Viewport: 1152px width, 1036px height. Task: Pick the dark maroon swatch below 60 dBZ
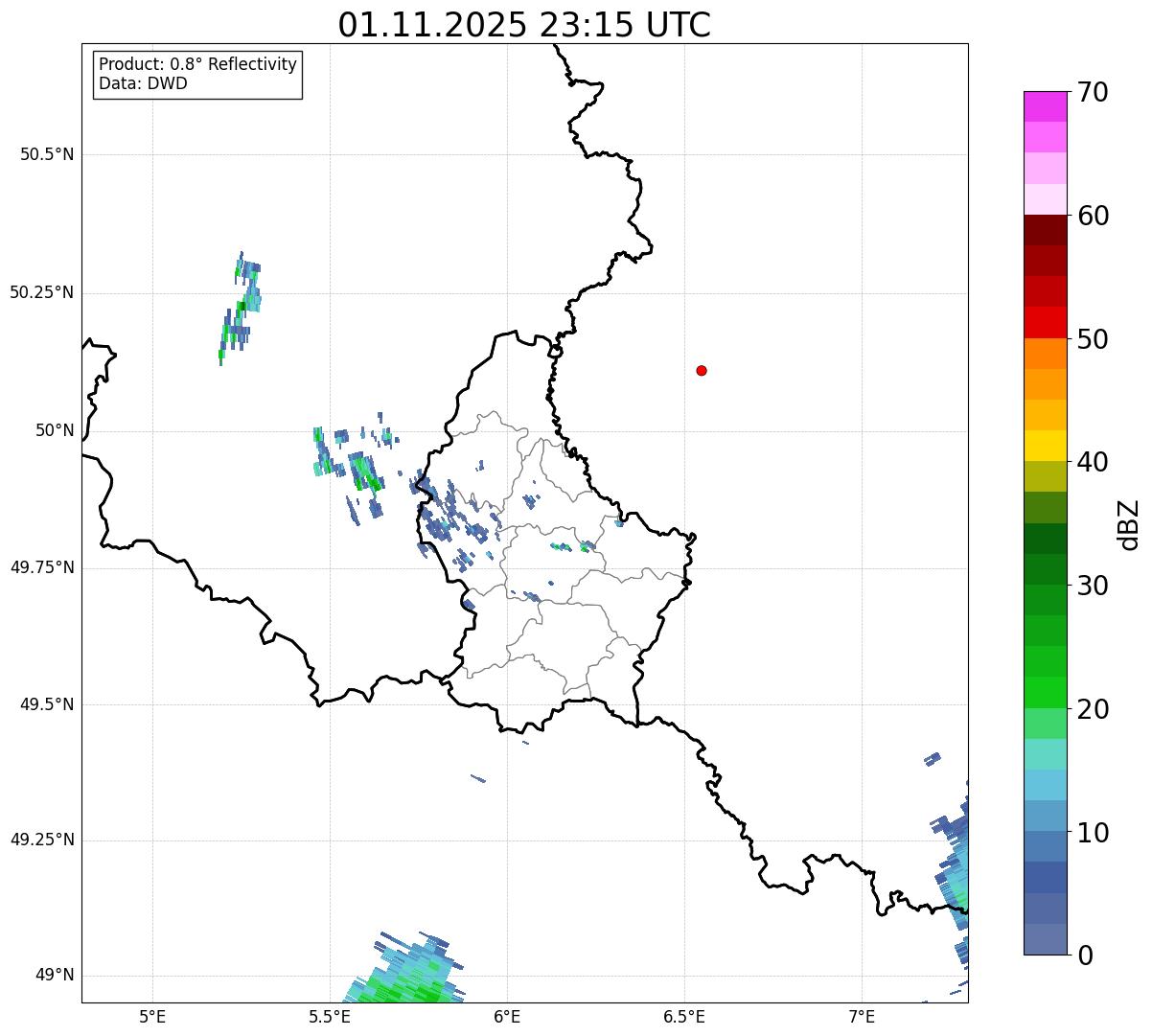[1045, 230]
